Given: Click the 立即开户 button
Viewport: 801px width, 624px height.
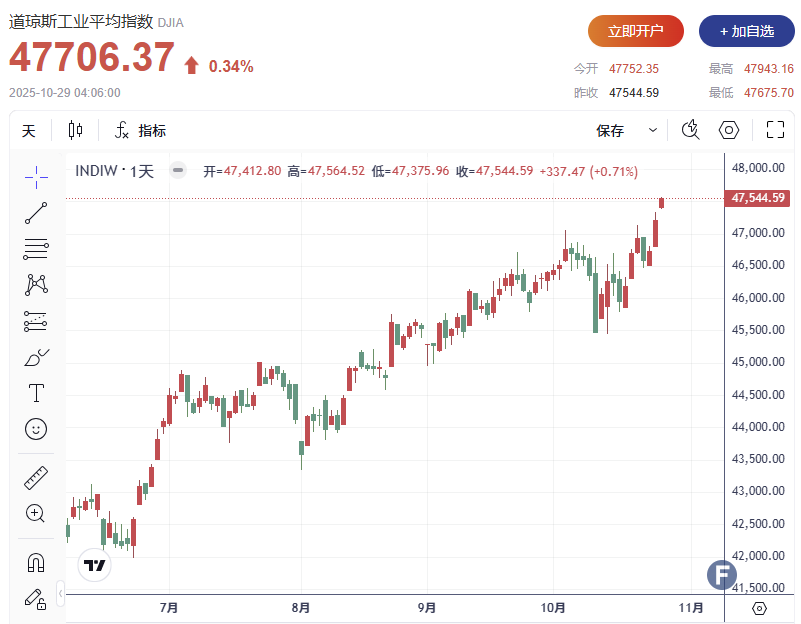Looking at the screenshot, I should coord(636,31).
